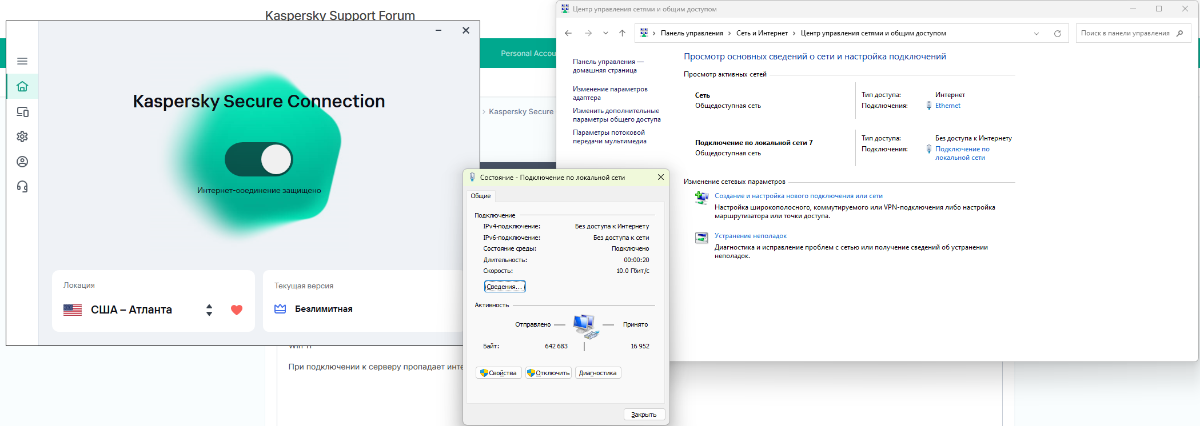Click the Безлимитная version text
Viewport: 1200px width, 426px height.
click(x=324, y=310)
